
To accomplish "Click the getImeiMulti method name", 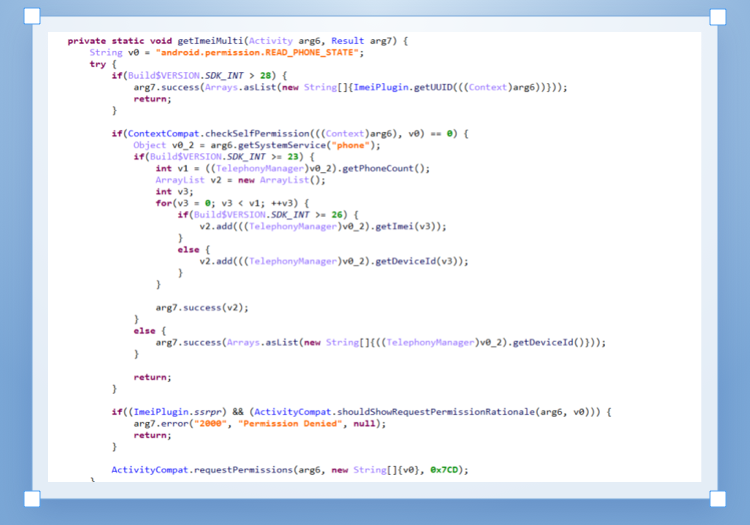I will pyautogui.click(x=210, y=40).
